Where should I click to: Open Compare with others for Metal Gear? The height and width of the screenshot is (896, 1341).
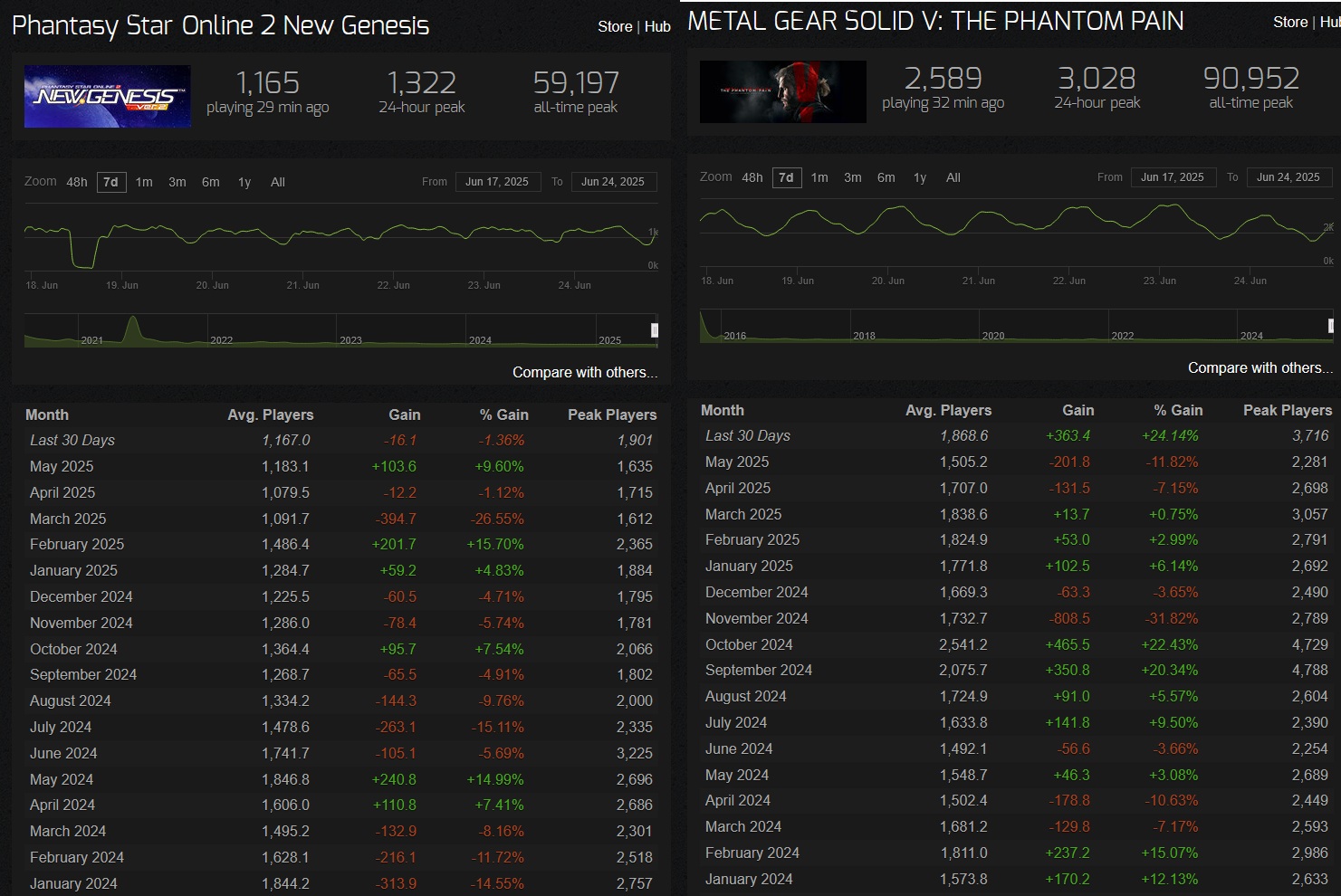[x=1260, y=367]
